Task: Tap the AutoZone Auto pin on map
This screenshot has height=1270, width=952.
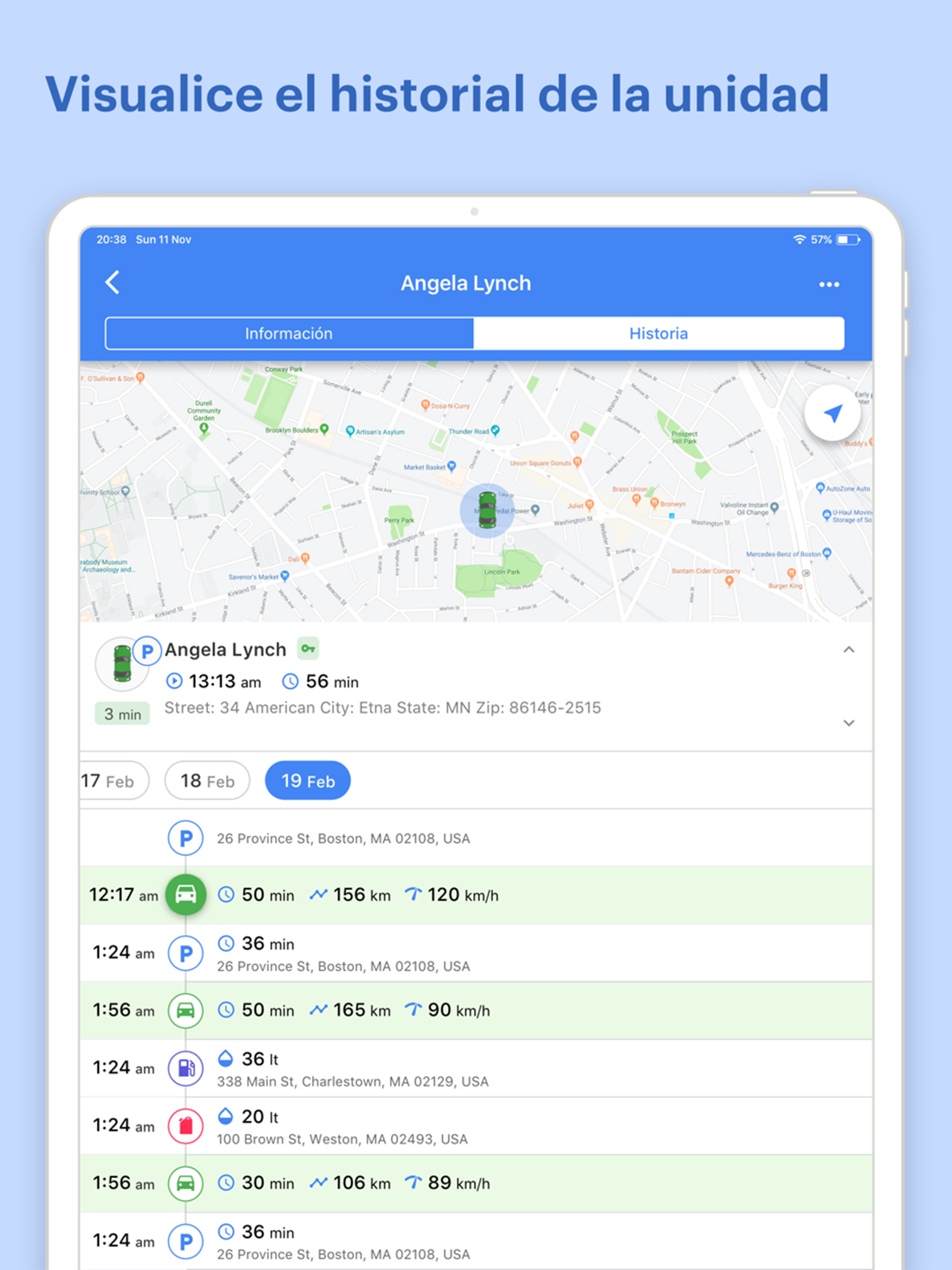Action: coord(820,488)
